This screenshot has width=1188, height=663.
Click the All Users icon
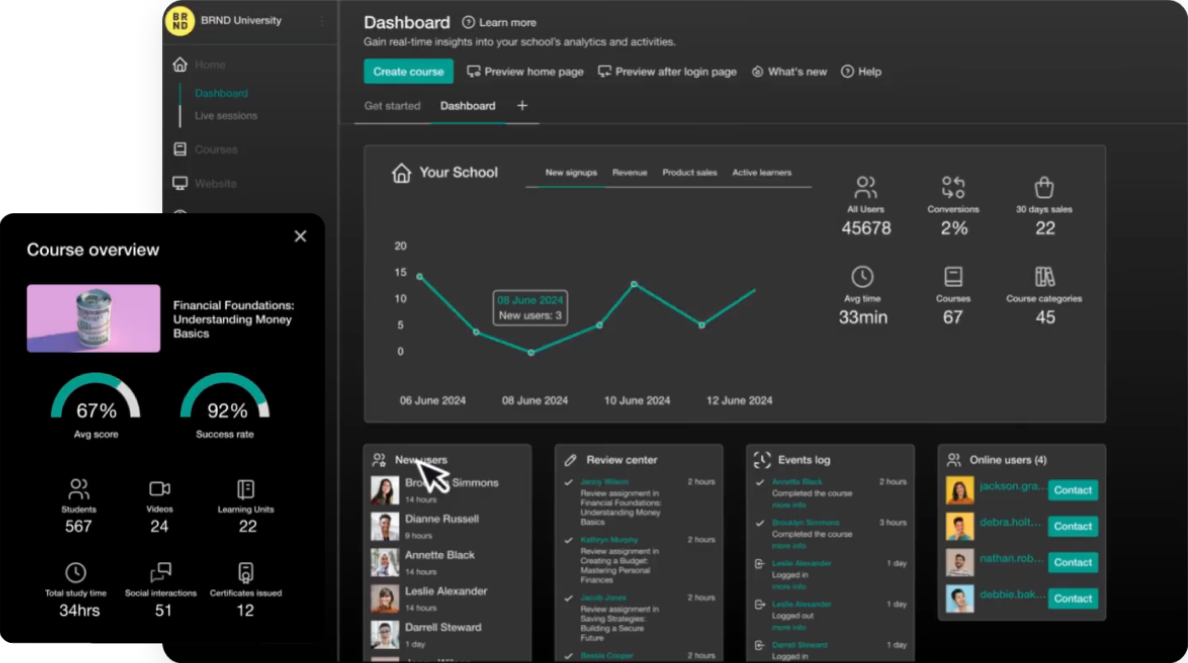865,187
